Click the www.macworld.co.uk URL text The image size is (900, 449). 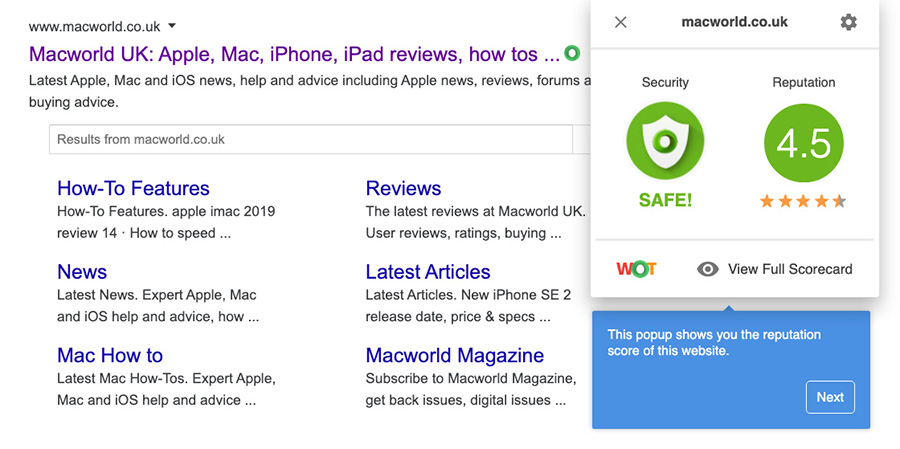click(x=95, y=26)
